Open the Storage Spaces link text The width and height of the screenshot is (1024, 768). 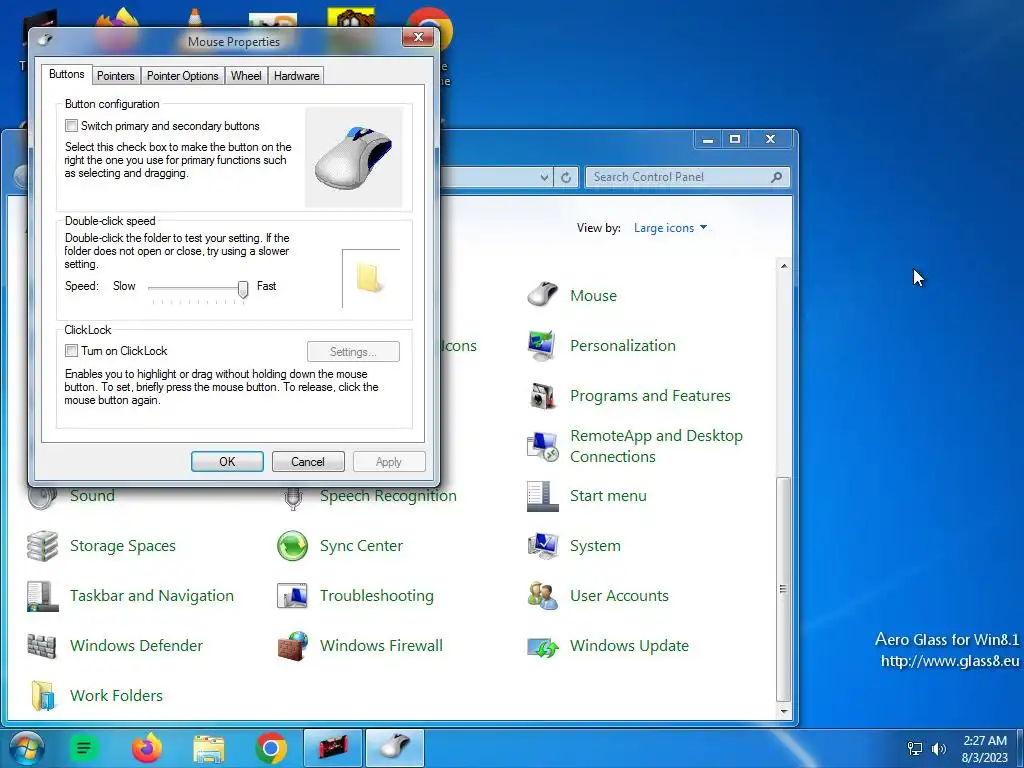123,546
